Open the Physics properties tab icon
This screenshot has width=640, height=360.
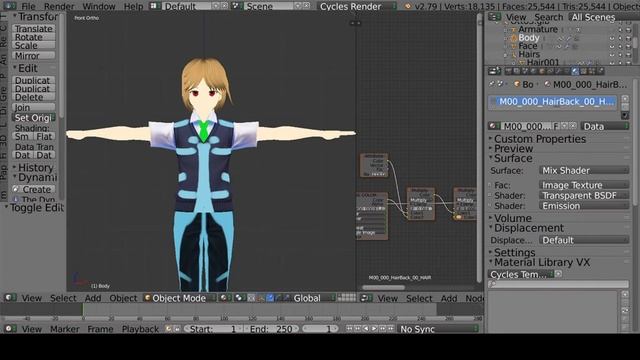pyautogui.click(x=601, y=71)
